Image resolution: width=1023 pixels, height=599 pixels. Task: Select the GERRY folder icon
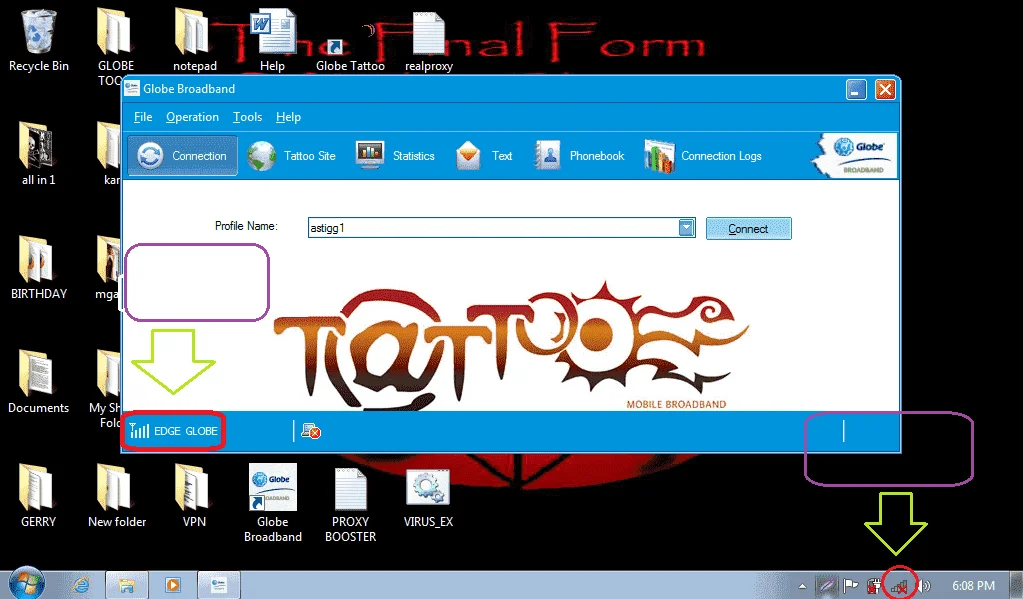(38, 487)
